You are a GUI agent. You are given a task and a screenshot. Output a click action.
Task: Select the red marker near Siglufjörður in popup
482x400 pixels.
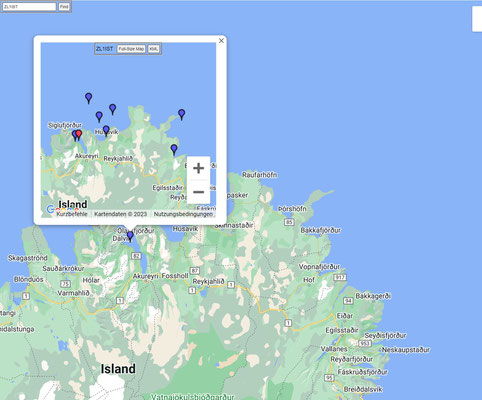[79, 135]
